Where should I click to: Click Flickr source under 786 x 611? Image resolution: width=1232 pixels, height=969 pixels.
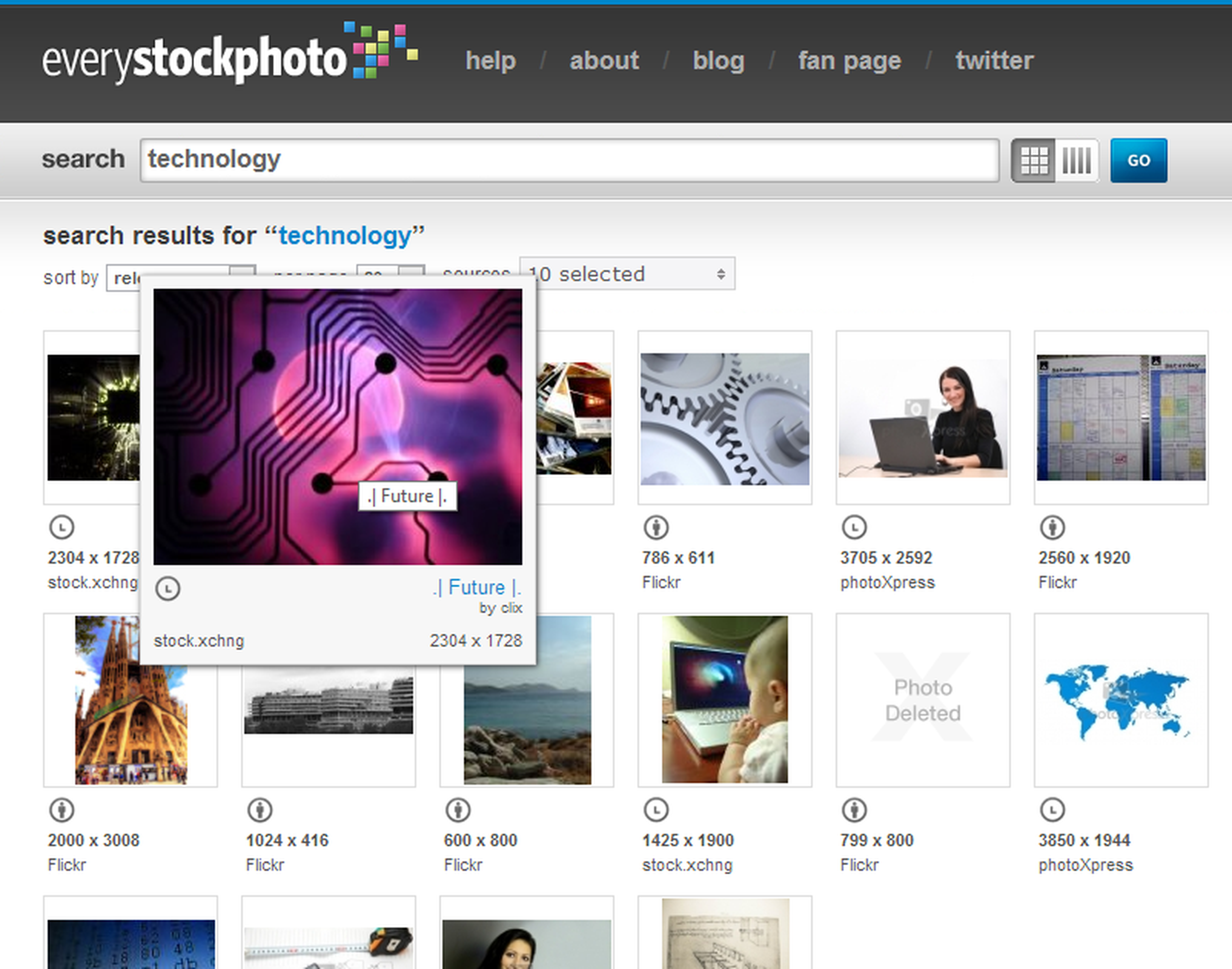(661, 582)
